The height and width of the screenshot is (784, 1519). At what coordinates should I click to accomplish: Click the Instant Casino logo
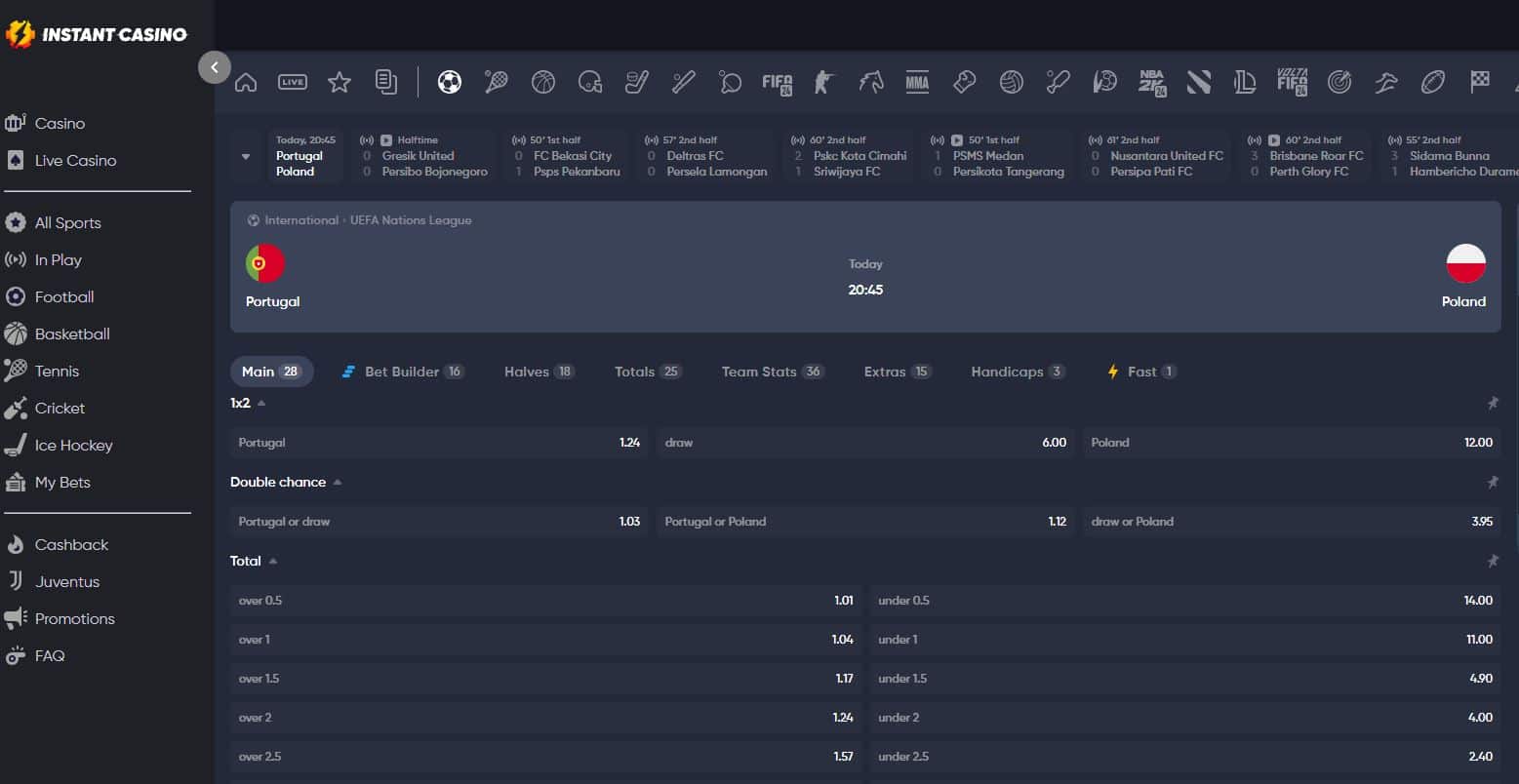point(96,35)
